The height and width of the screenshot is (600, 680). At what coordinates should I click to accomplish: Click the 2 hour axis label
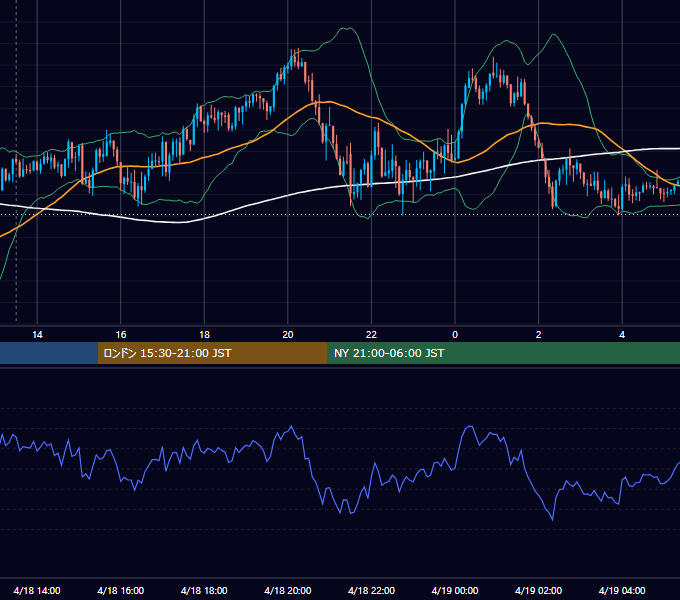click(x=539, y=335)
